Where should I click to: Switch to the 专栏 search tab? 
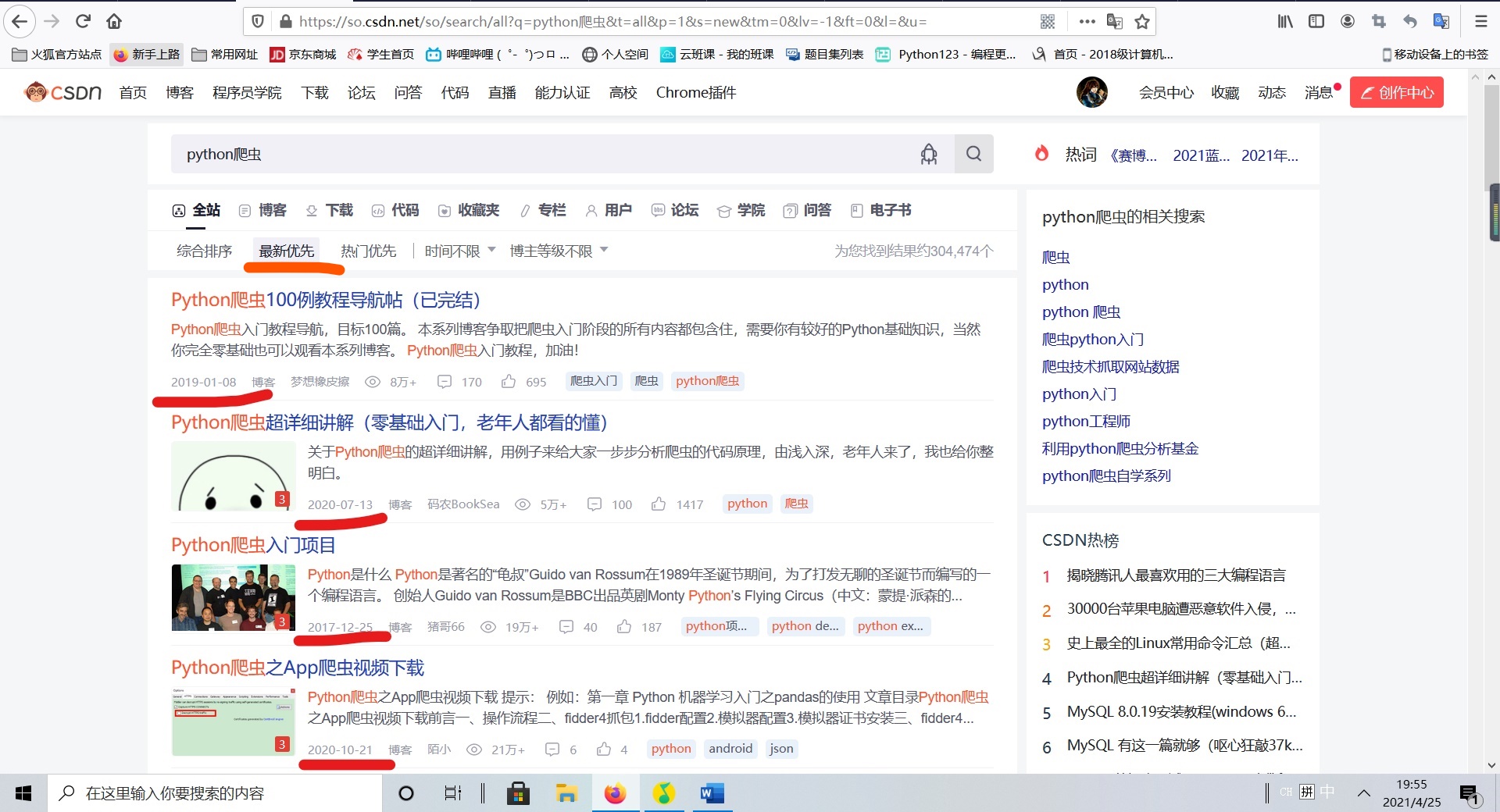(x=542, y=210)
